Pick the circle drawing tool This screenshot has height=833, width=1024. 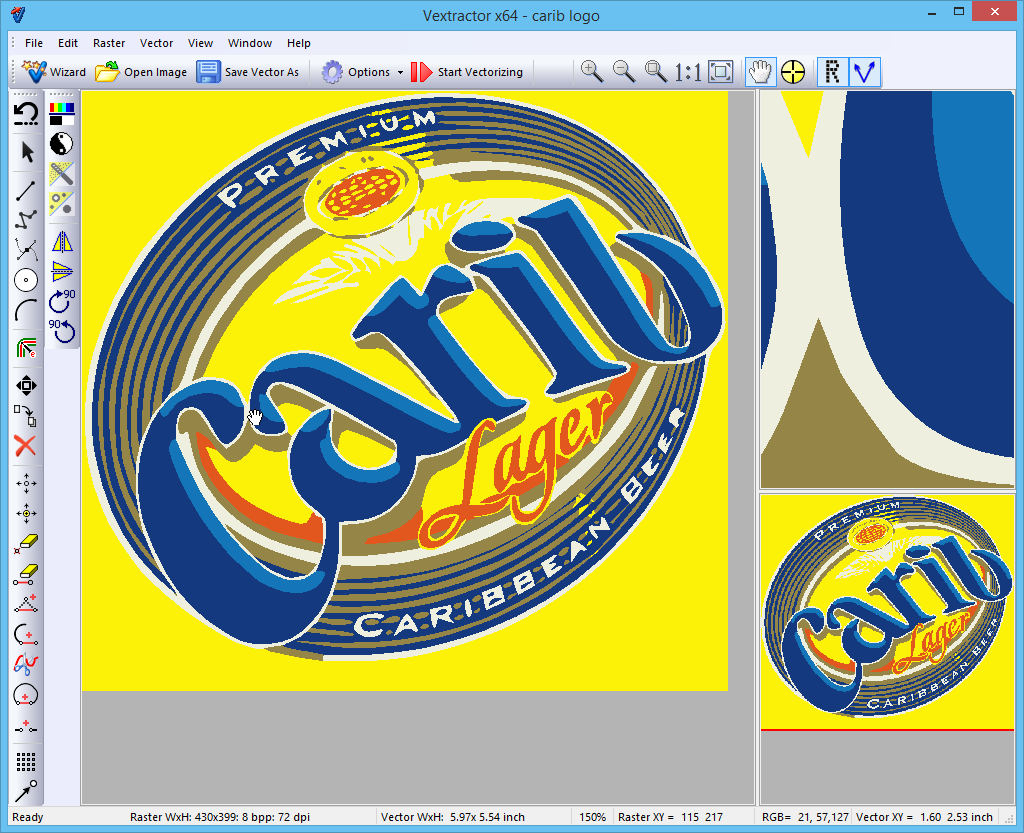click(x=27, y=280)
